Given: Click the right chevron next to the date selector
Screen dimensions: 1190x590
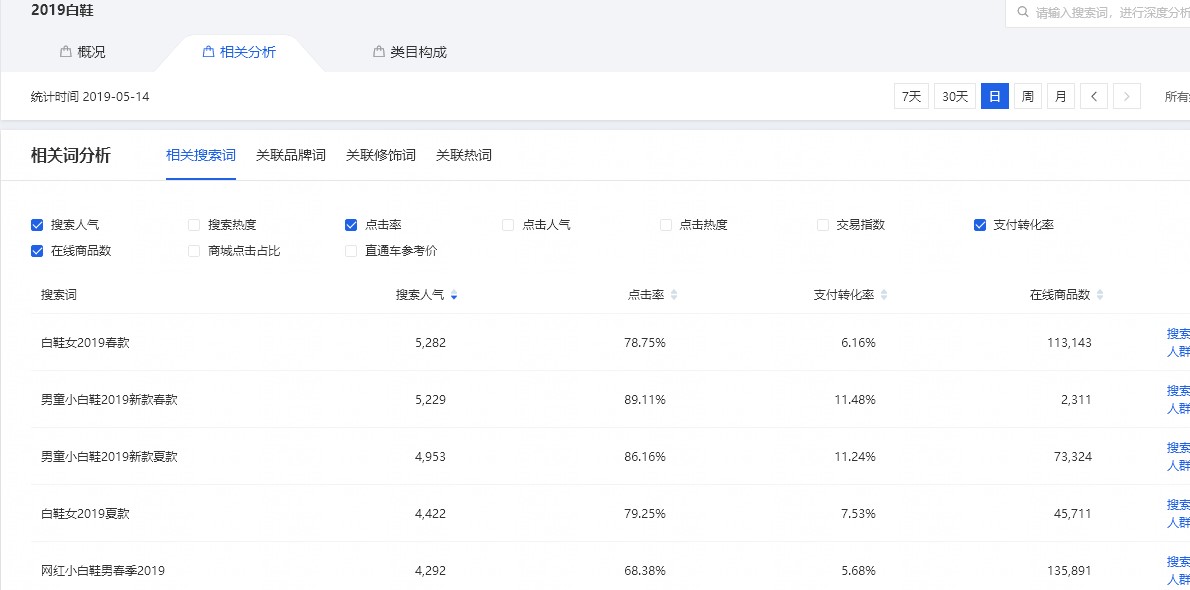Looking at the screenshot, I should 1126,95.
